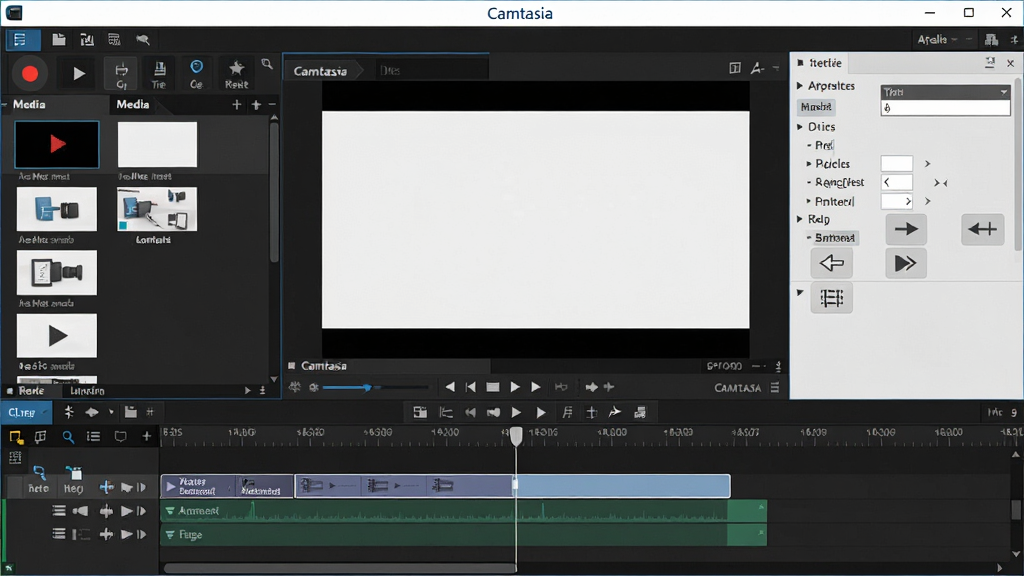
Task: Click the hamburger menu next to CAMTASIA label
Action: coord(775,388)
